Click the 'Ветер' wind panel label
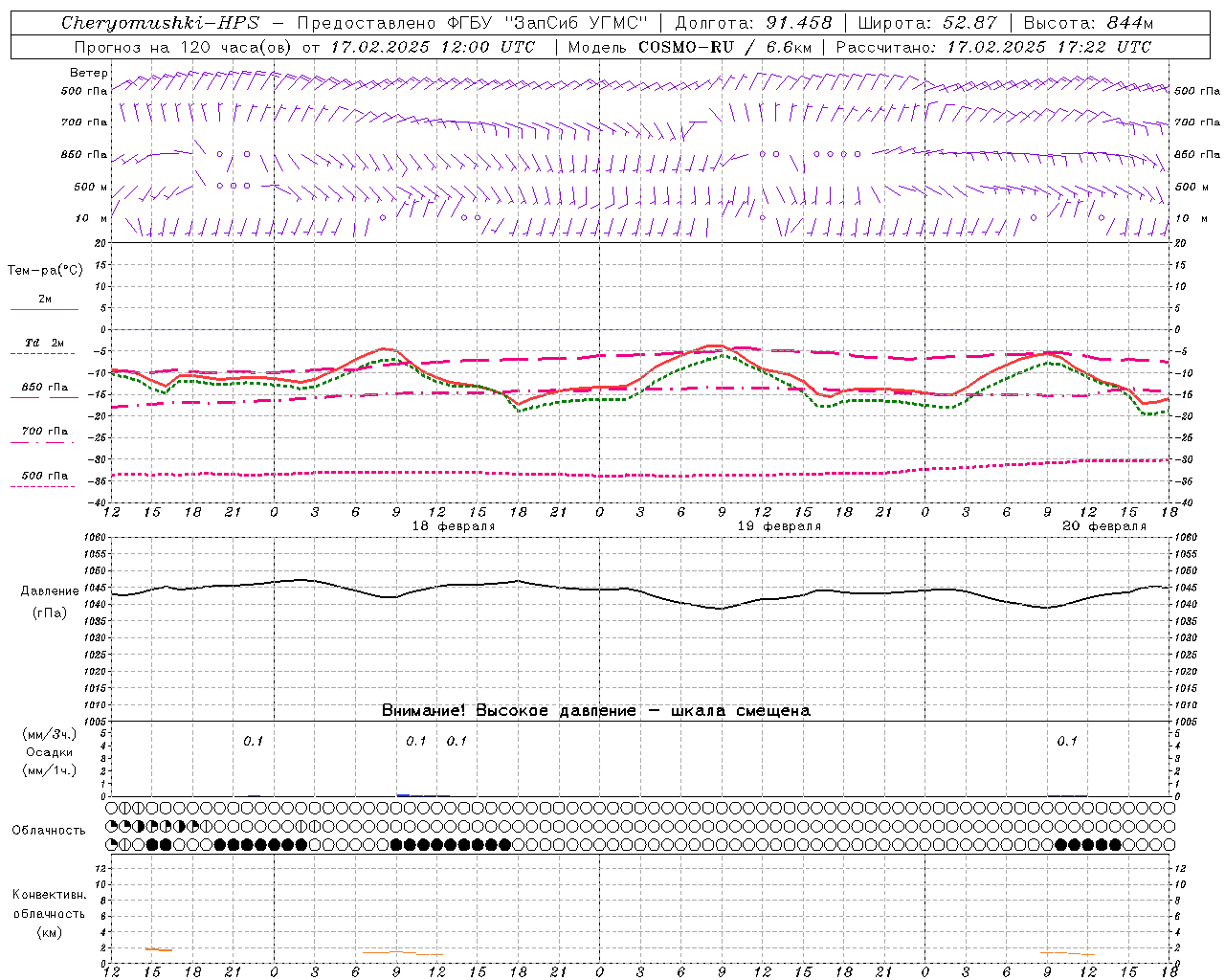The image size is (1225, 980). point(88,73)
